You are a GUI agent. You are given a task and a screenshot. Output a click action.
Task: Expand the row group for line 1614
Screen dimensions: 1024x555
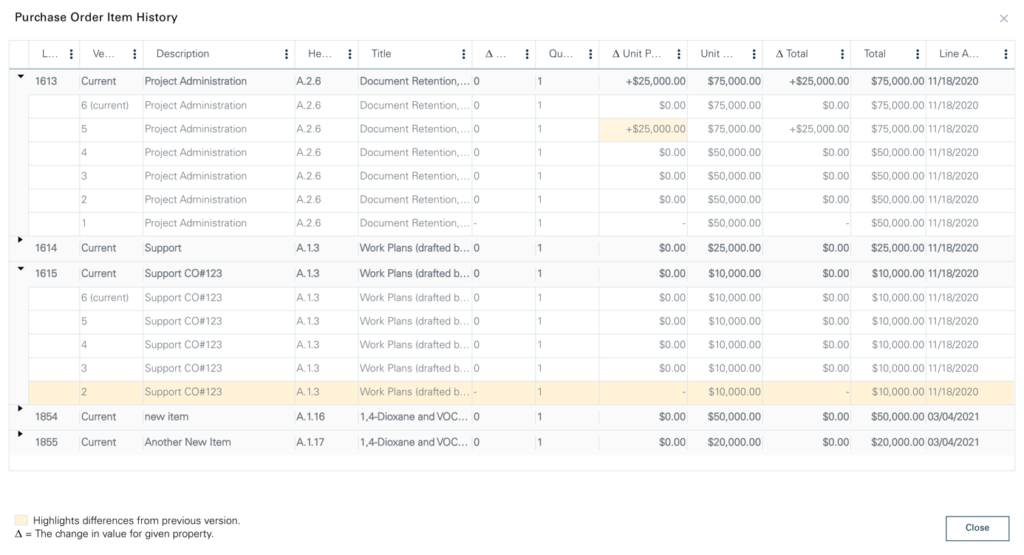[20, 241]
